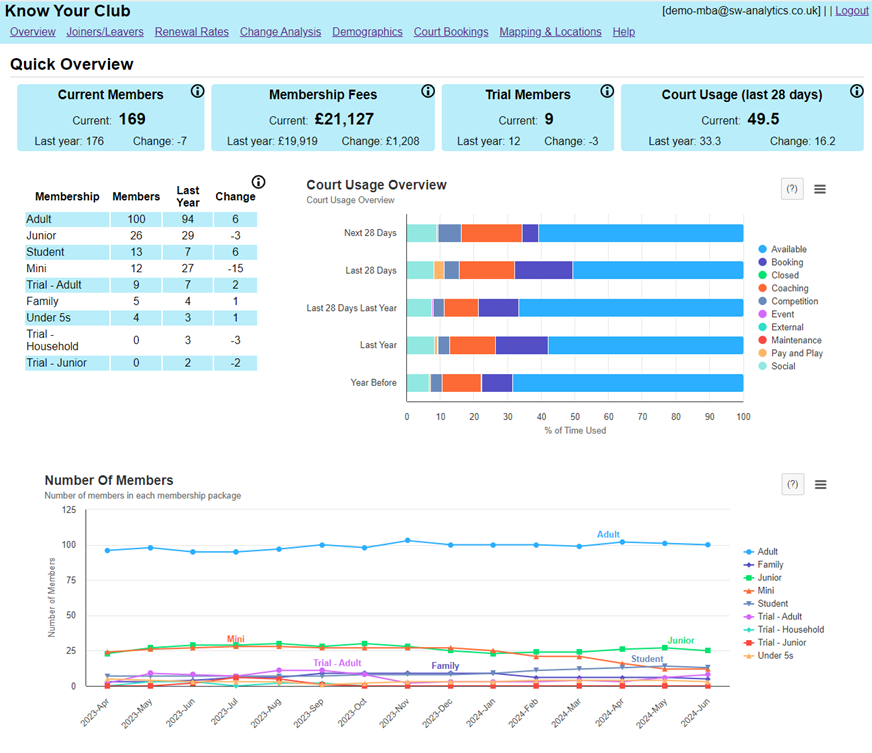Open Number Of Members chart hamburger menu
Viewport: 872px width, 753px height.
click(820, 484)
